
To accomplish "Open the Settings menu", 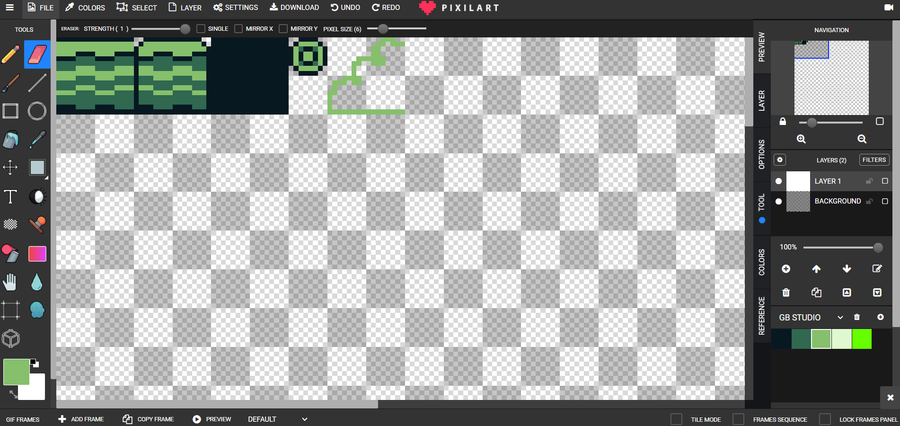I will [235, 7].
